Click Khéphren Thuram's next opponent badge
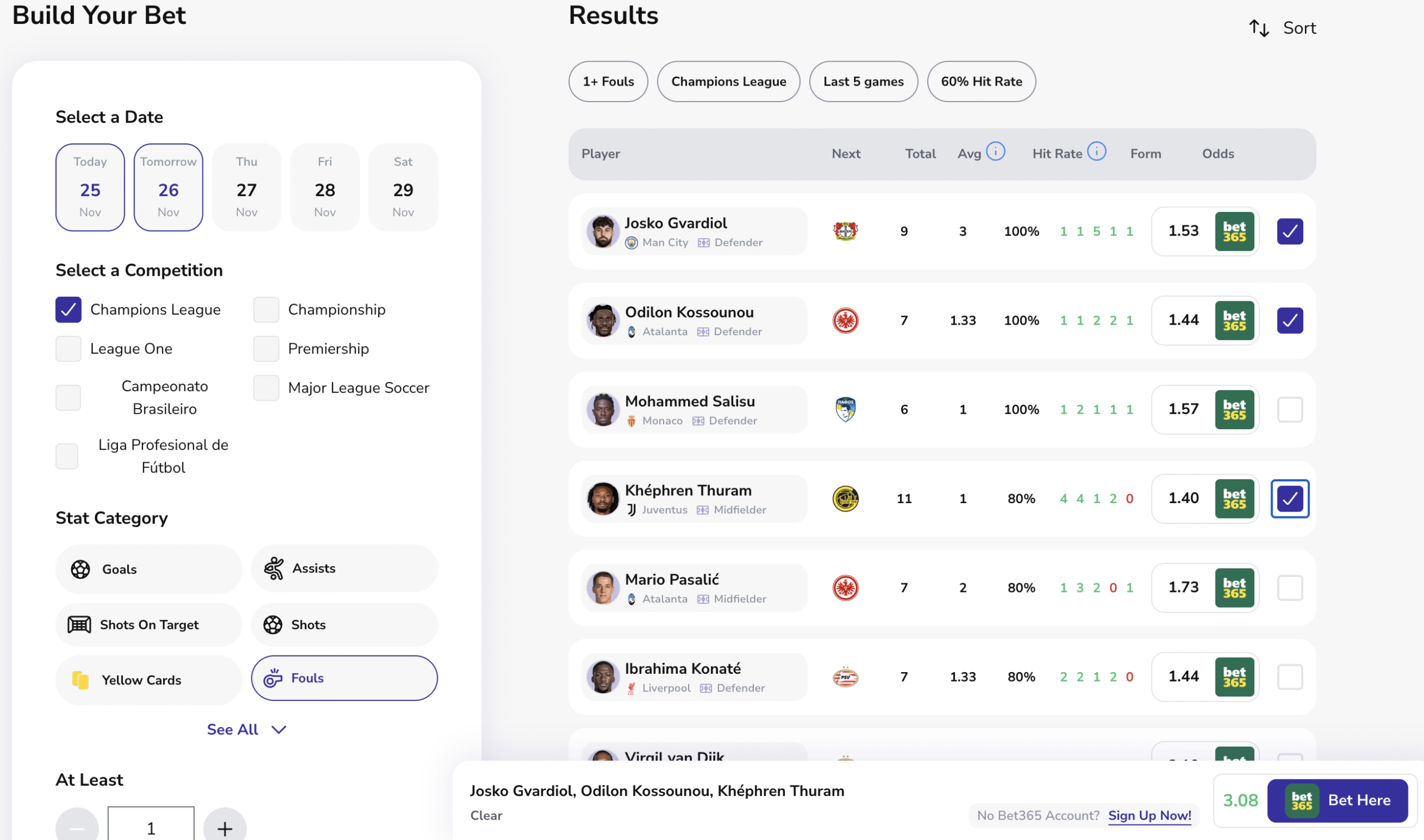Image resolution: width=1424 pixels, height=840 pixels. [x=845, y=499]
